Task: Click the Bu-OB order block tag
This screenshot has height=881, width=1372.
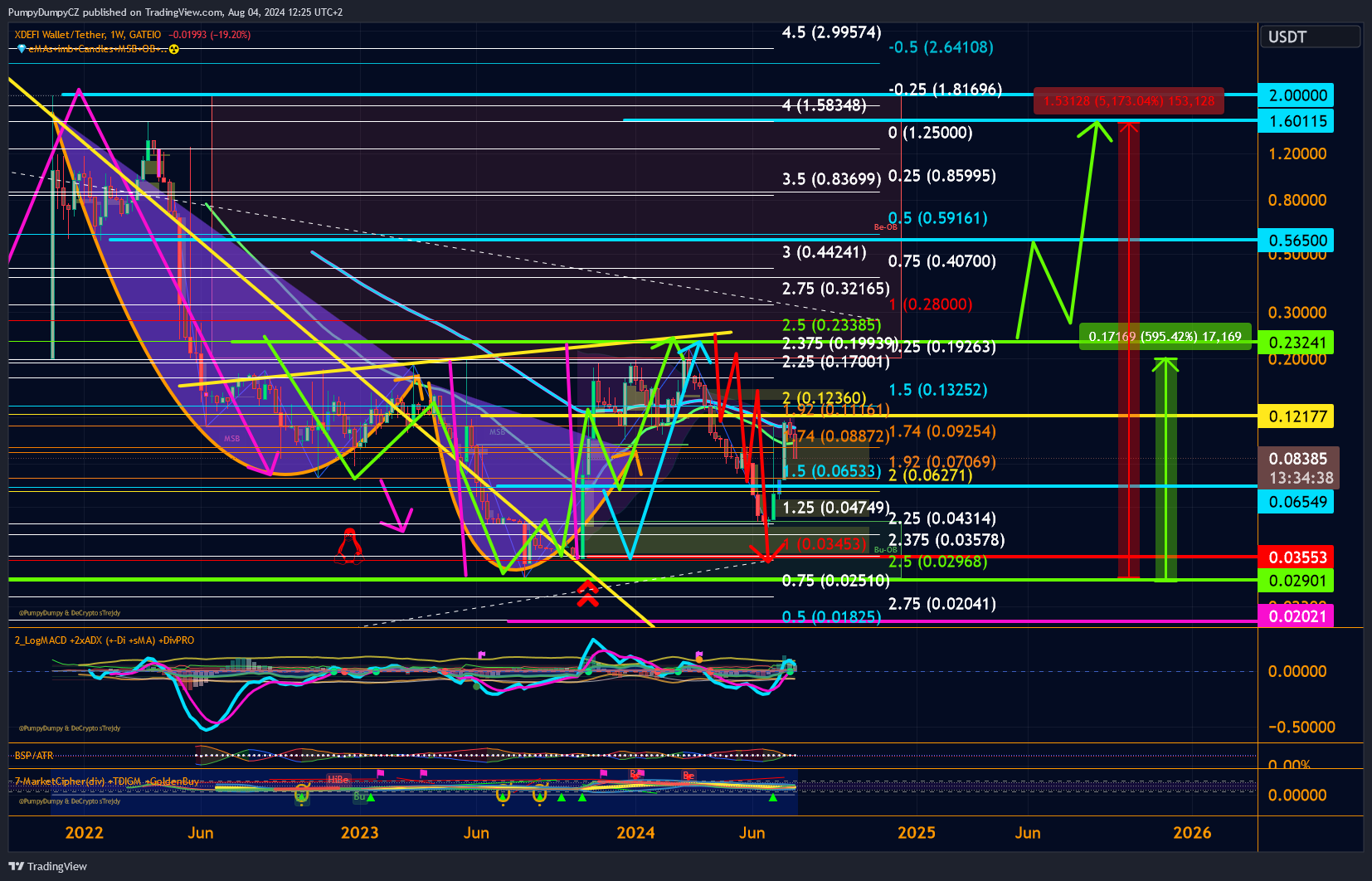Action: tap(886, 550)
